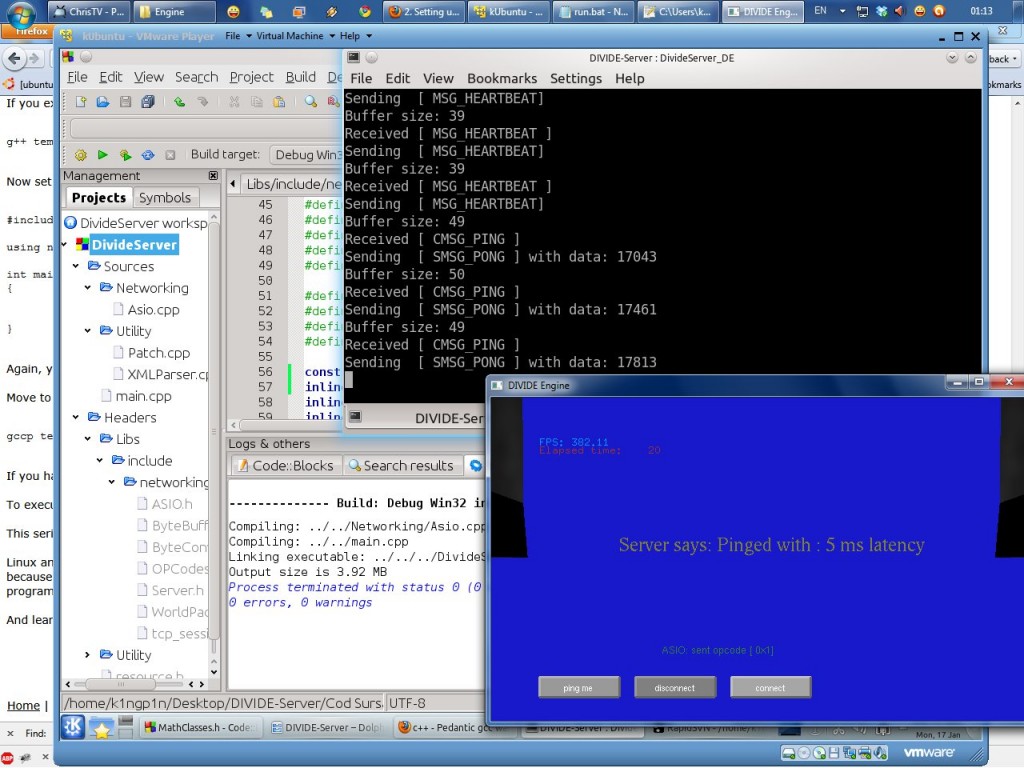Click the Abort build X icon
Image resolution: width=1024 pixels, height=768 pixels.
point(170,155)
